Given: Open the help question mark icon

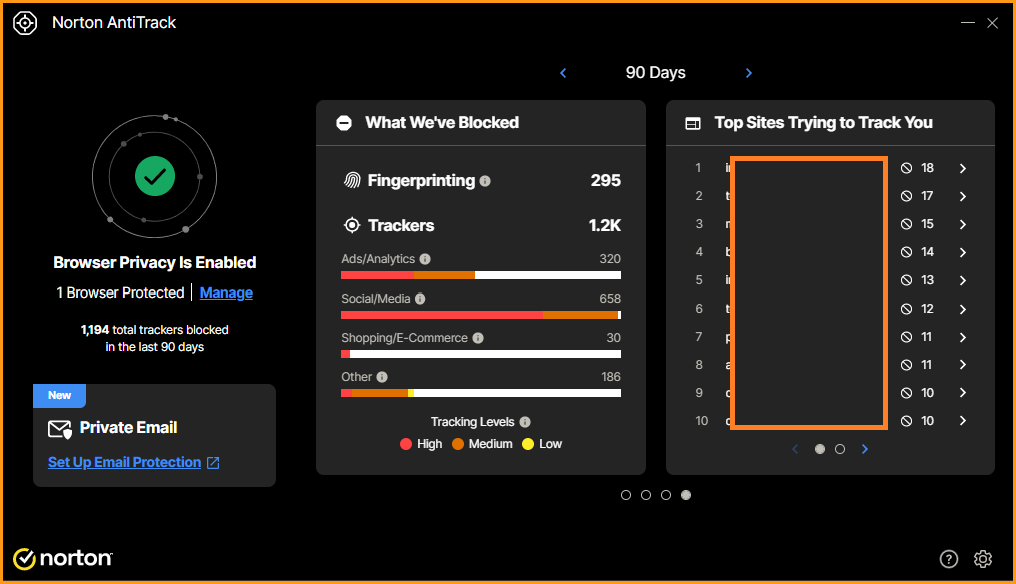Looking at the screenshot, I should click(949, 559).
